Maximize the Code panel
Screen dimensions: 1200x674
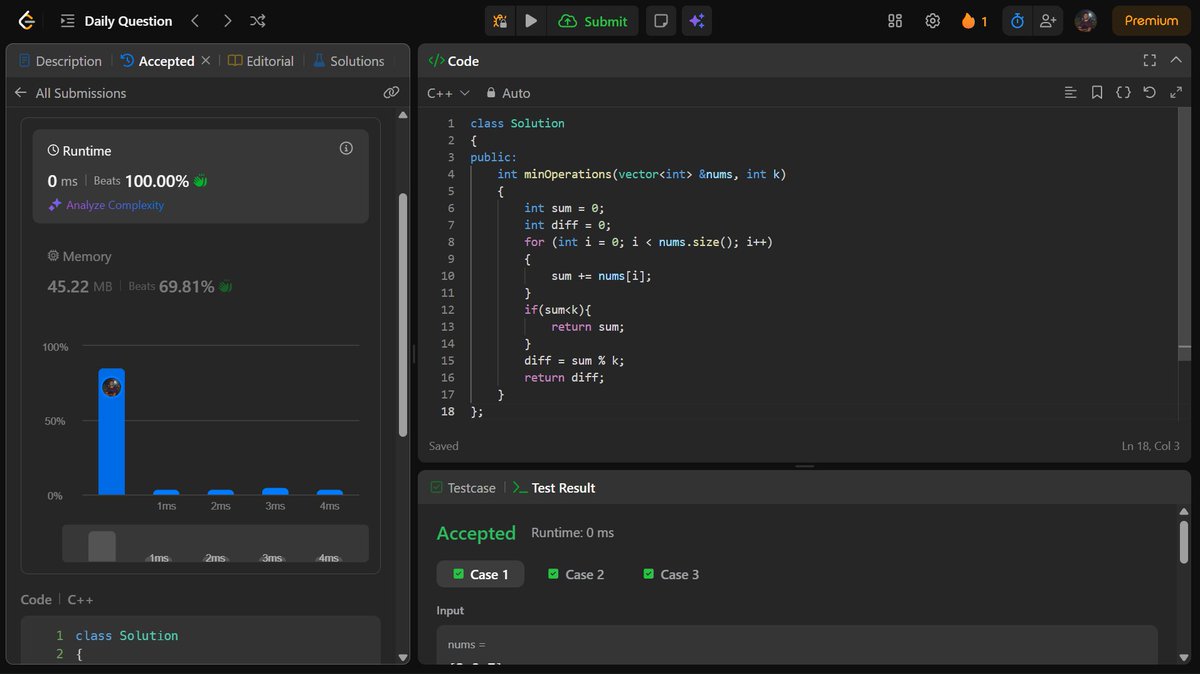(1149, 61)
